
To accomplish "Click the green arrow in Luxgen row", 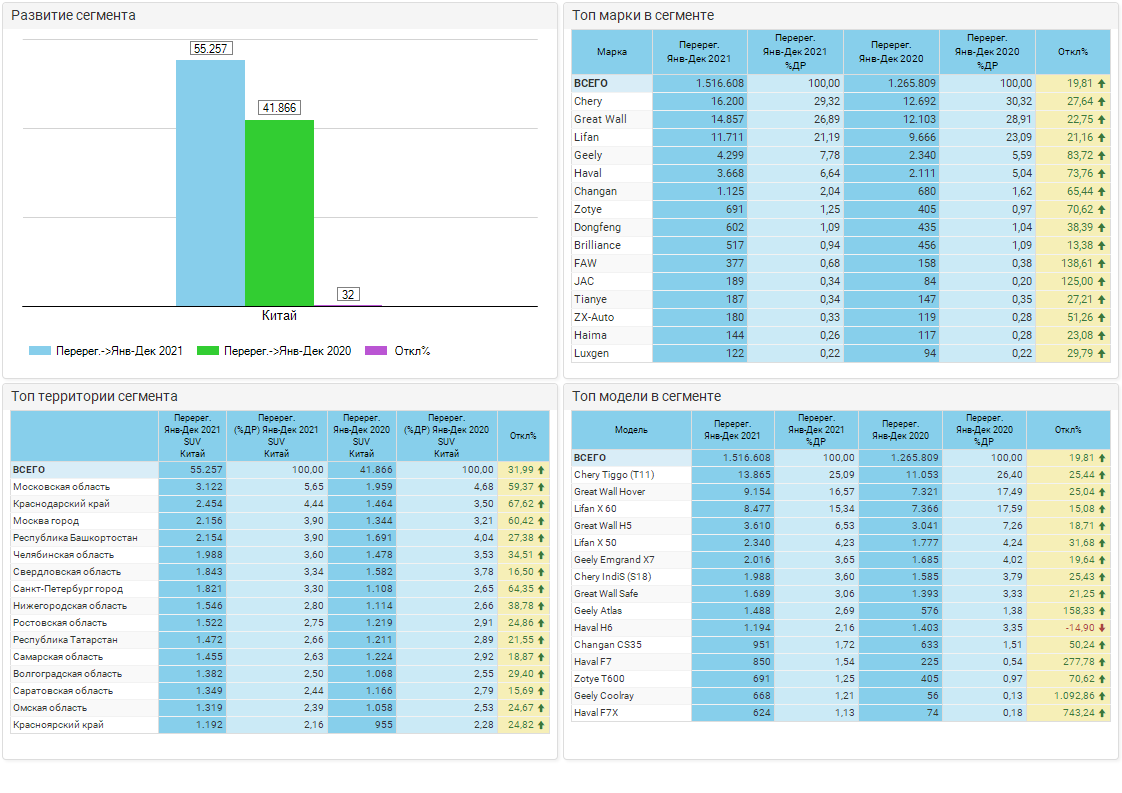I will pyautogui.click(x=1102, y=353).
